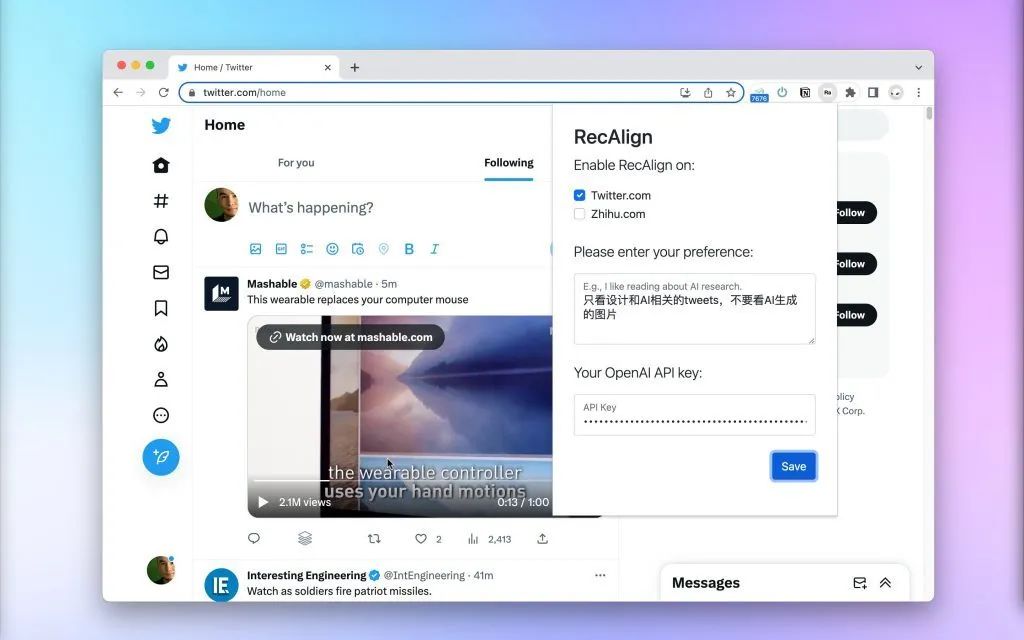Open the Notion extension icon
The width and height of the screenshot is (1024, 640).
pyautogui.click(x=805, y=93)
